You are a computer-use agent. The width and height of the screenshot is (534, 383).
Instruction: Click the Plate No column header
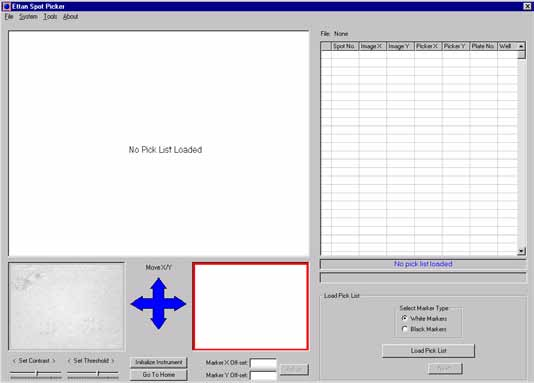pyautogui.click(x=483, y=46)
